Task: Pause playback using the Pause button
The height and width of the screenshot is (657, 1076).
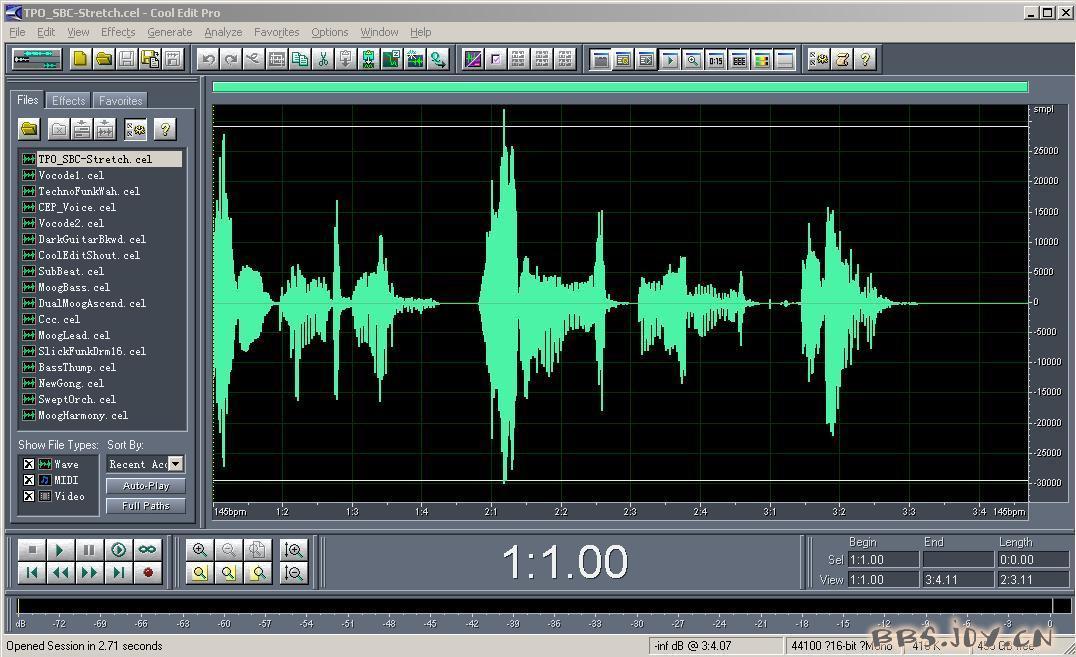Action: pyautogui.click(x=89, y=550)
